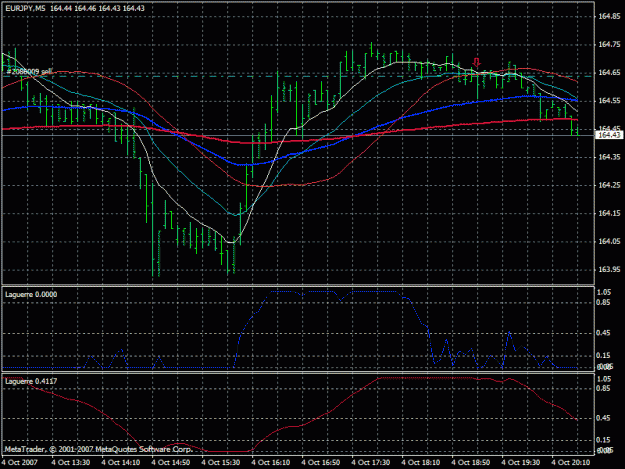Select the 'Laguerre 0.4117' indicator label
This screenshot has height=469, width=625.
click(31, 381)
